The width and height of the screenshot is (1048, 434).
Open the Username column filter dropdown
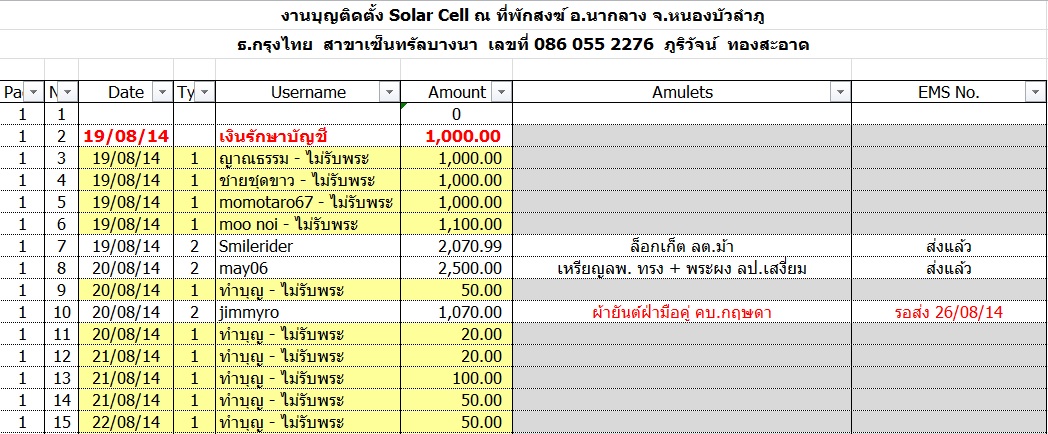point(387,92)
